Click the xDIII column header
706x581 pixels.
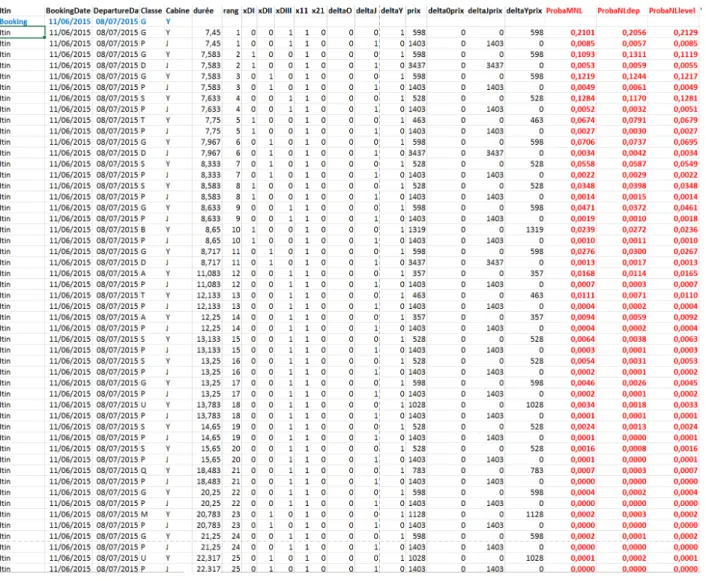[284, 10]
